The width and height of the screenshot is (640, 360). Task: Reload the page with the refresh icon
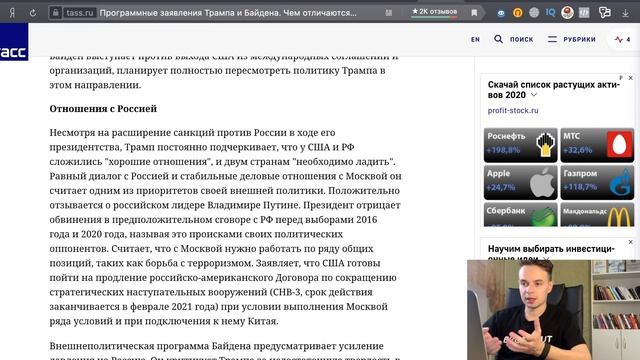coord(33,13)
